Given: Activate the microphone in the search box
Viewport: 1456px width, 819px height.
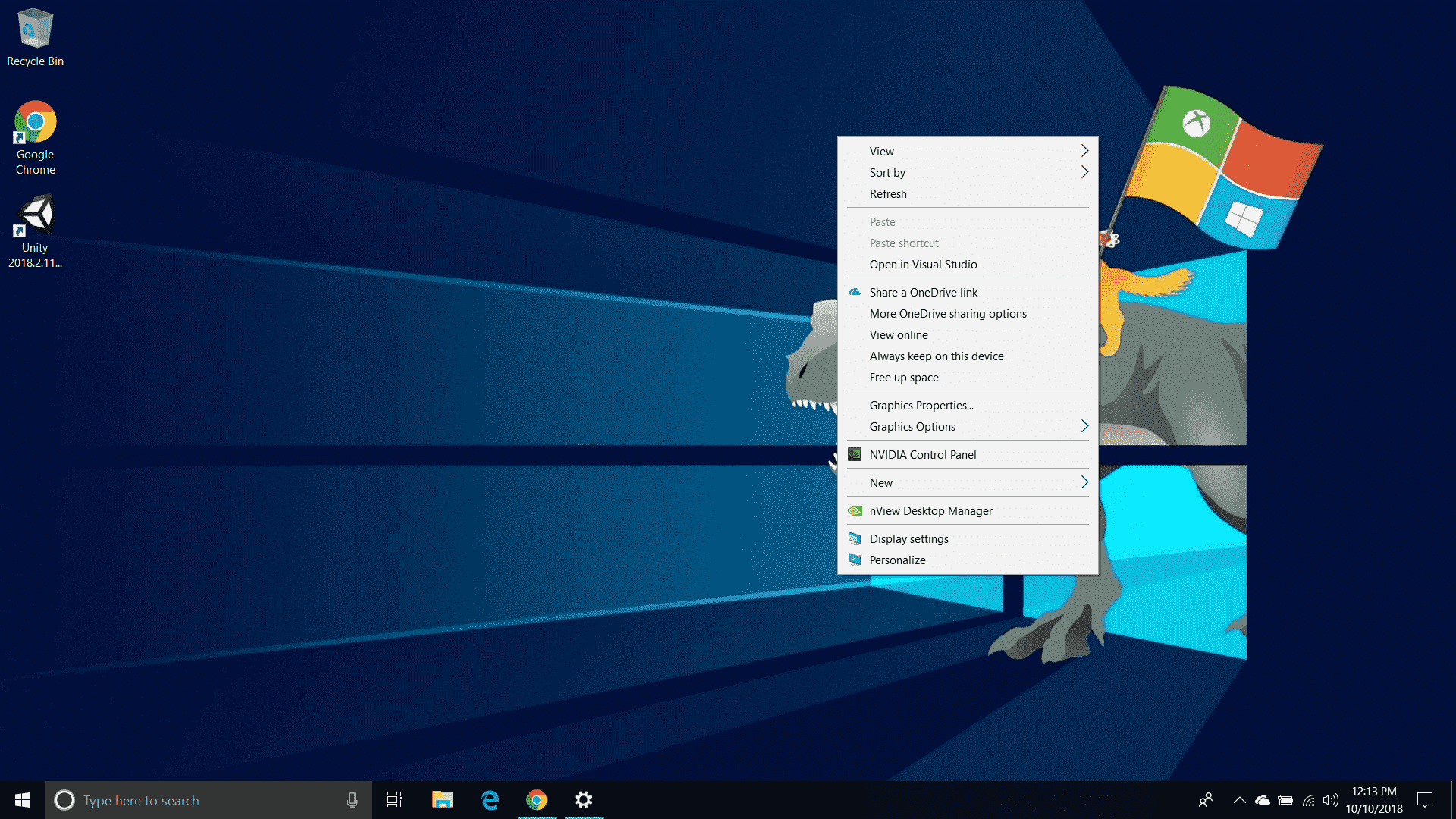Looking at the screenshot, I should 352,800.
